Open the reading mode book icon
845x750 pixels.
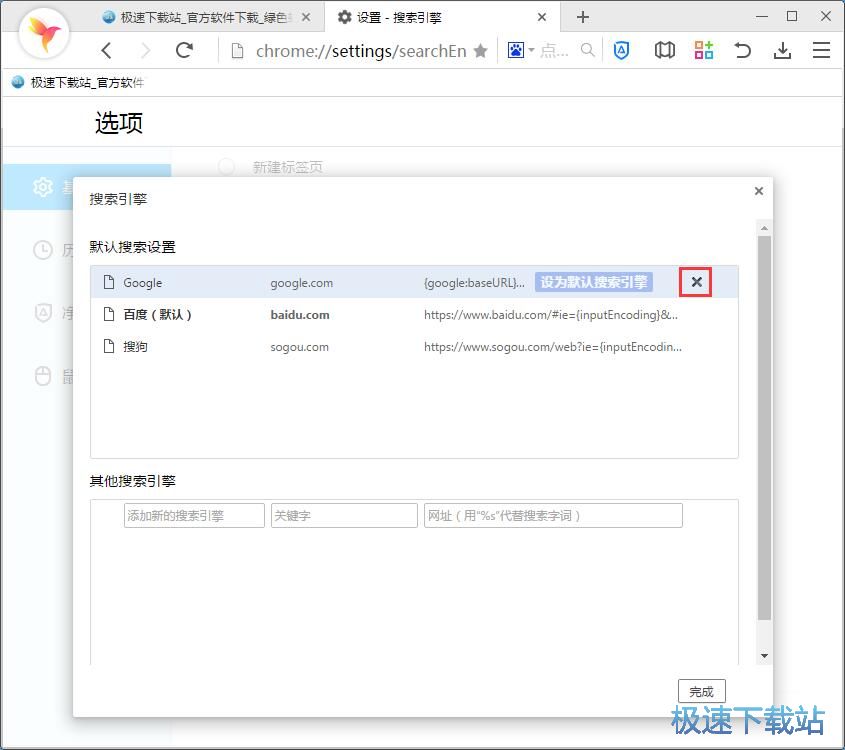(x=664, y=51)
